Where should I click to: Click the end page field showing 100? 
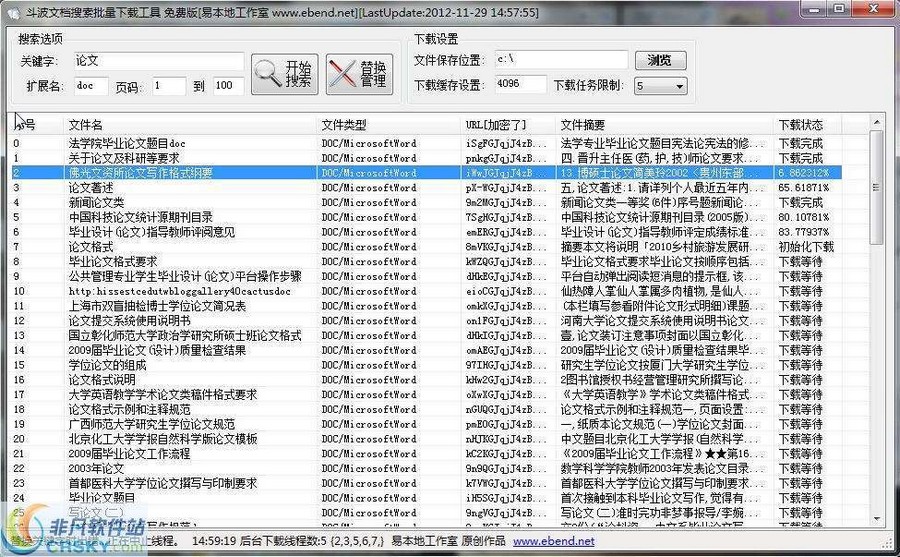coord(228,86)
